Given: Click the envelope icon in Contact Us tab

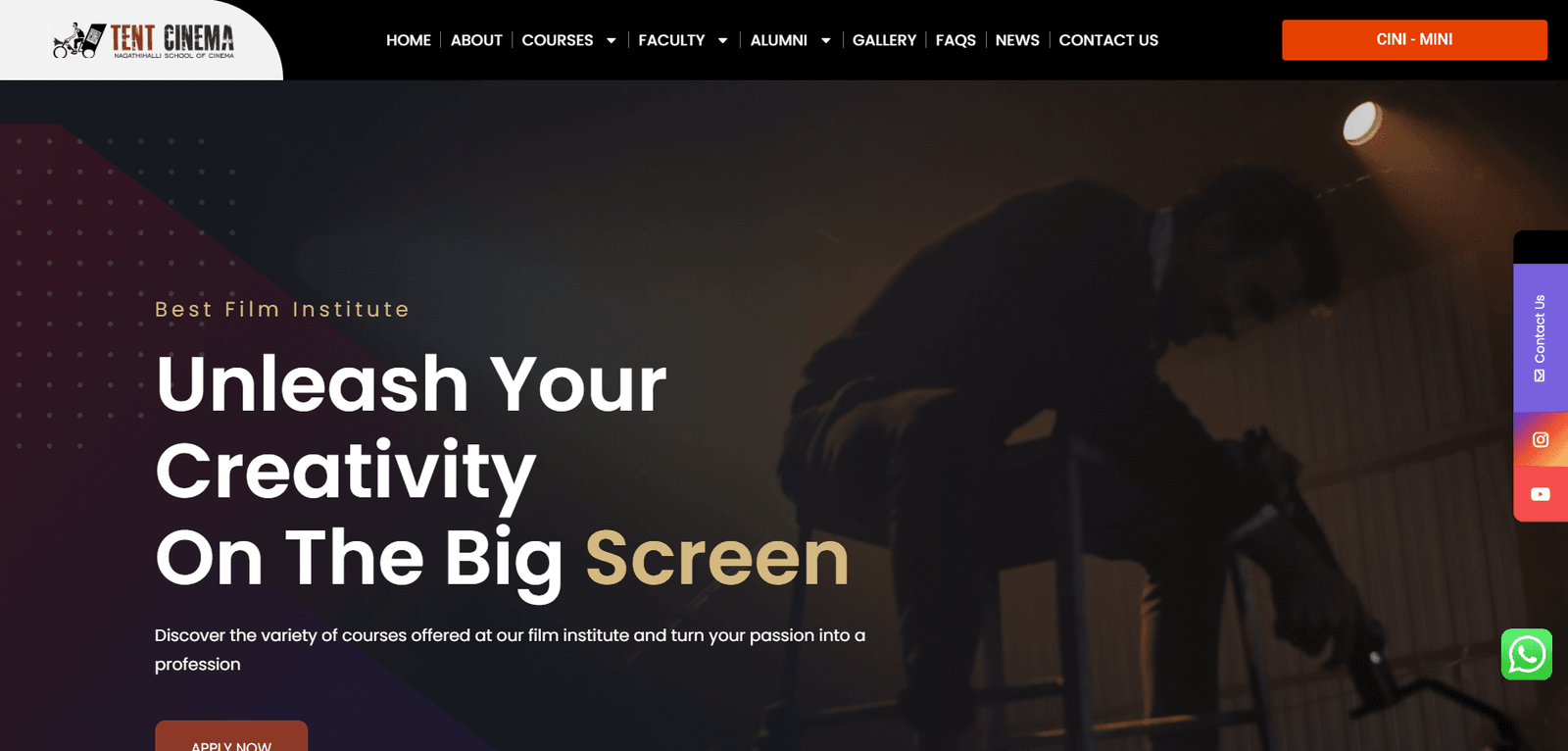Looking at the screenshot, I should (1540, 375).
